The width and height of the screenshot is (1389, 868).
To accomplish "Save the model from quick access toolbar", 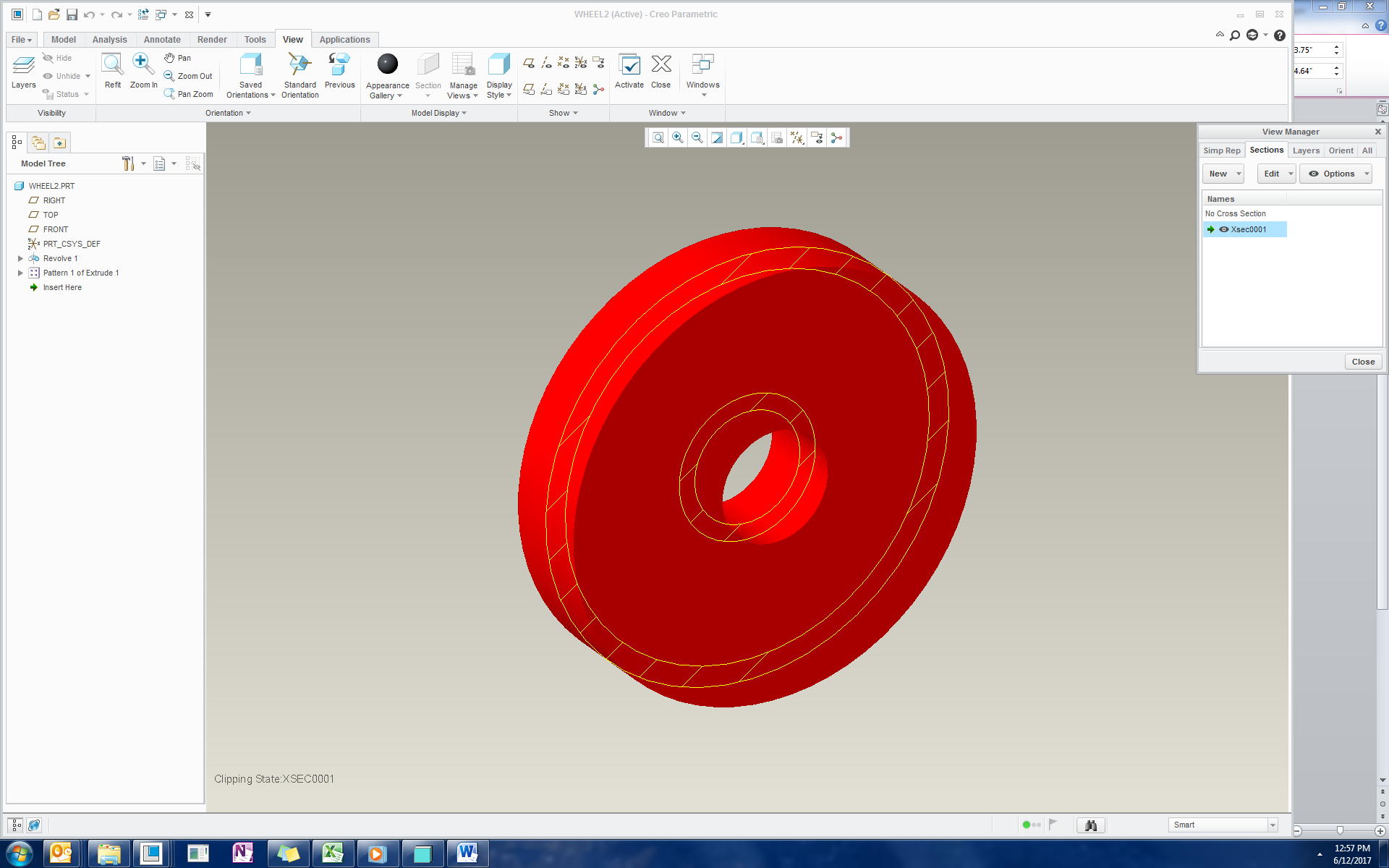I will [72, 14].
